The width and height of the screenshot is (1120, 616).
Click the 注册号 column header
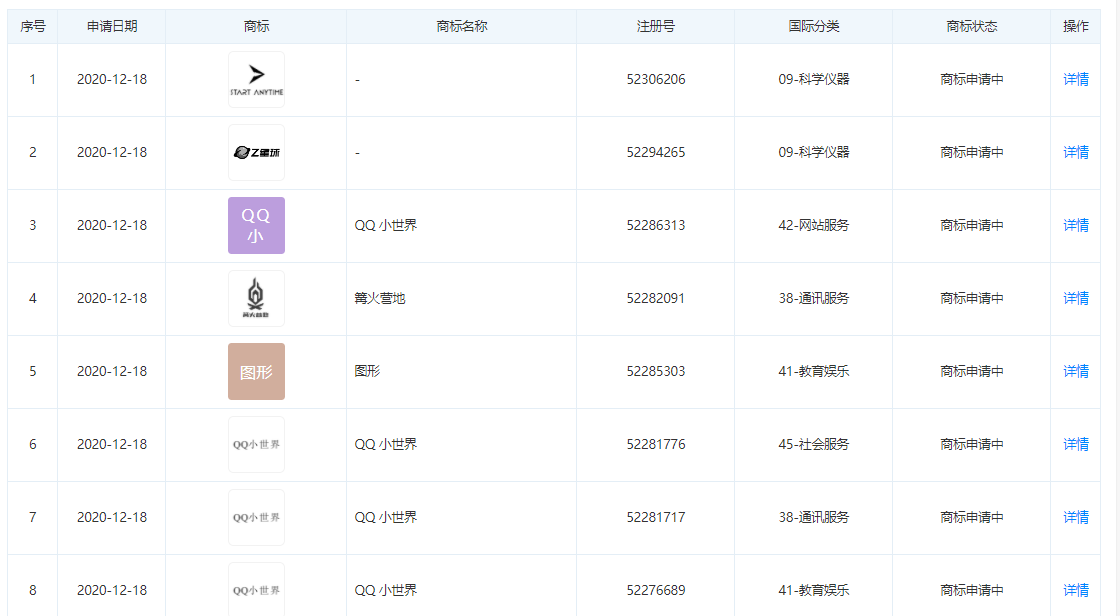click(656, 27)
